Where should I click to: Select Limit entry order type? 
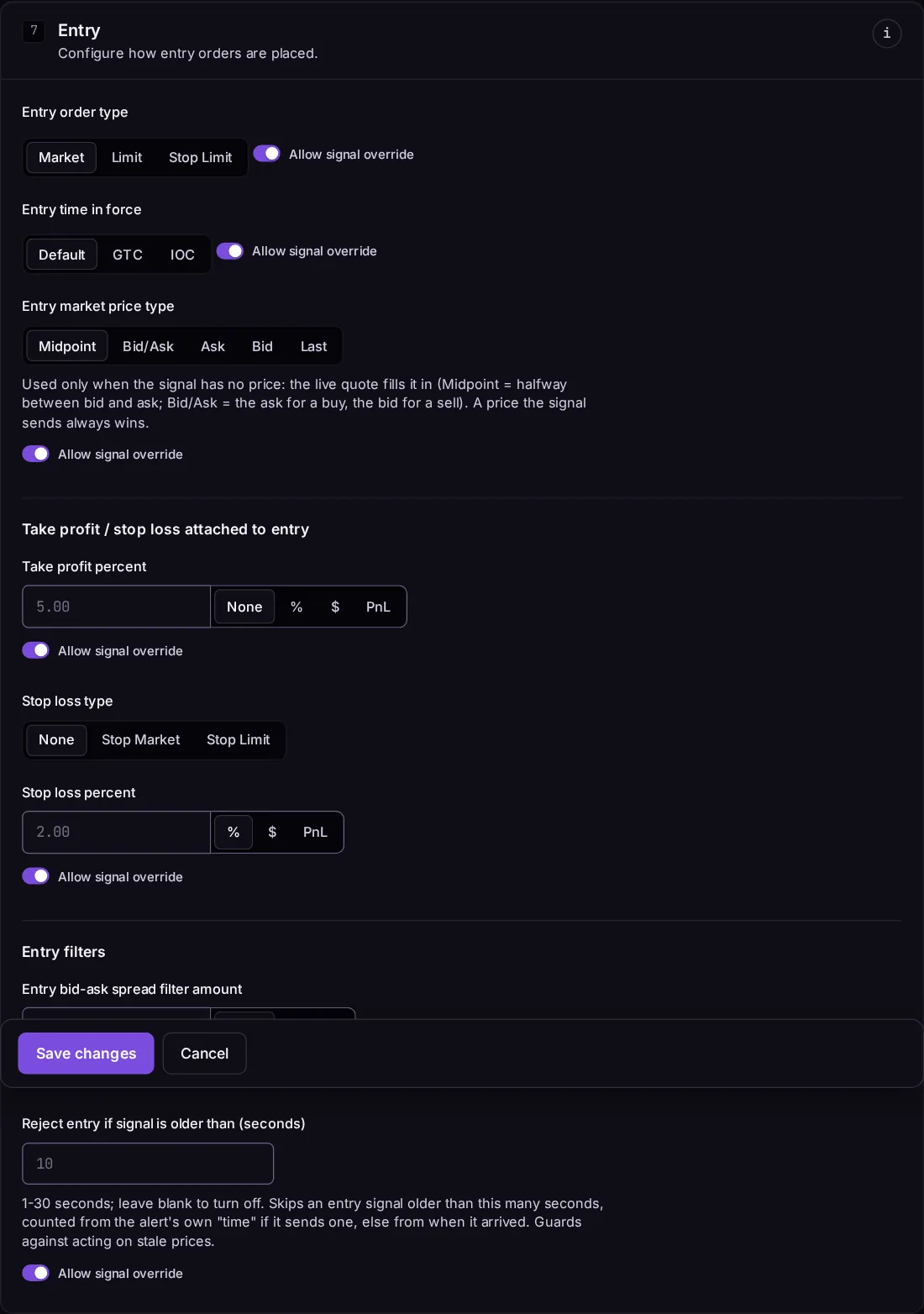[x=127, y=158]
